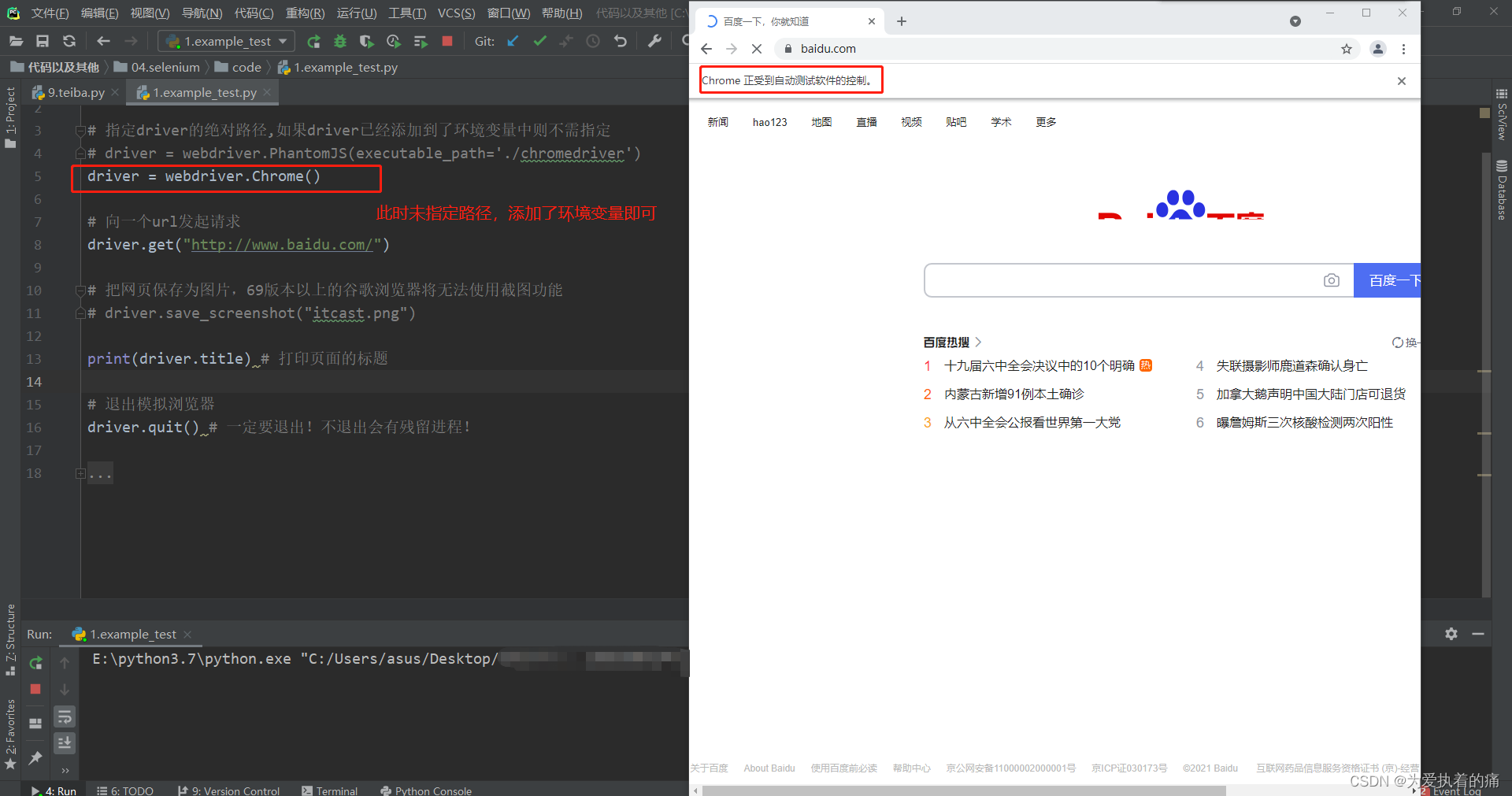1512x796 pixels.
Task: Bookmark this page with the star icon
Action: pos(1347,49)
